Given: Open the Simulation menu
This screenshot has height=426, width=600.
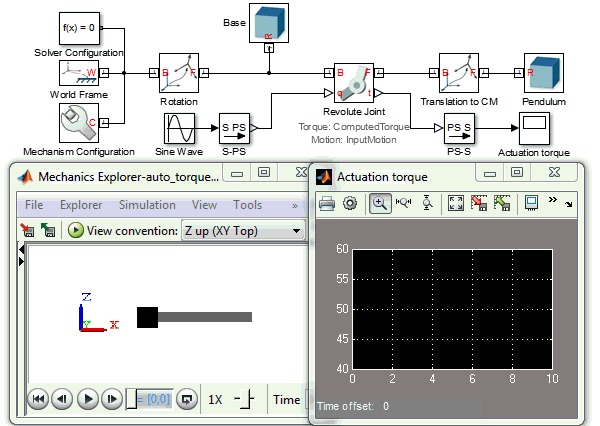Looking at the screenshot, I should click(147, 205).
